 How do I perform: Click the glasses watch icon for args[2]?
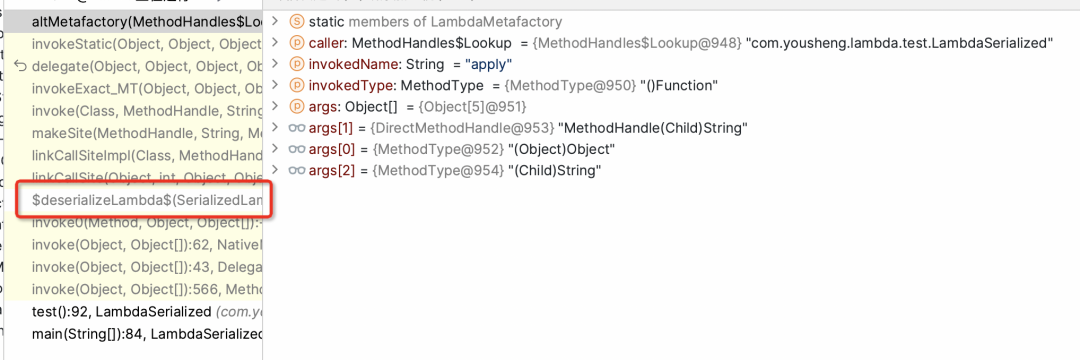pos(297,171)
